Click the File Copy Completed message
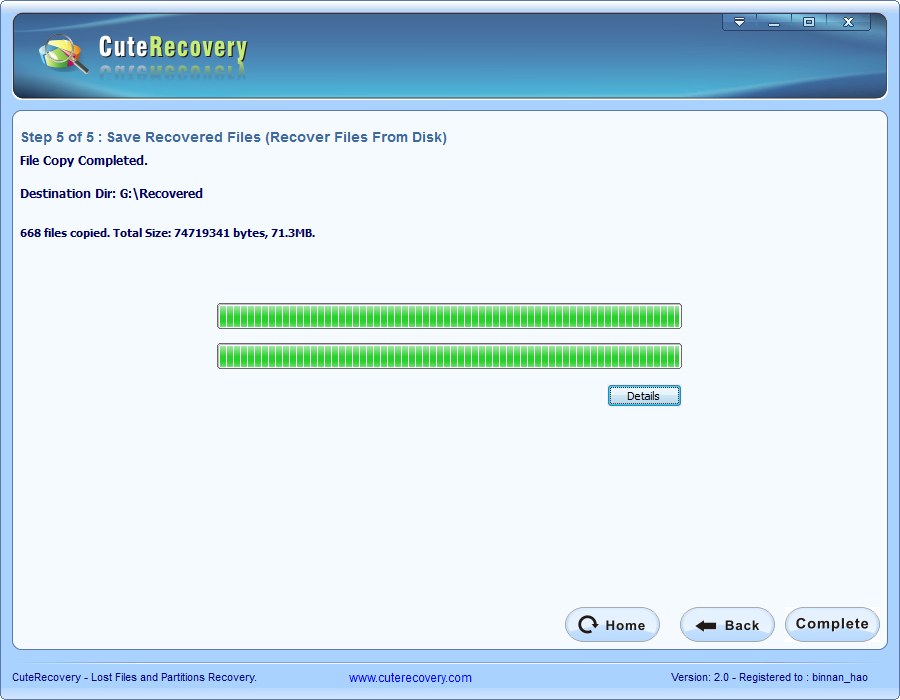This screenshot has width=900, height=700. 84,160
